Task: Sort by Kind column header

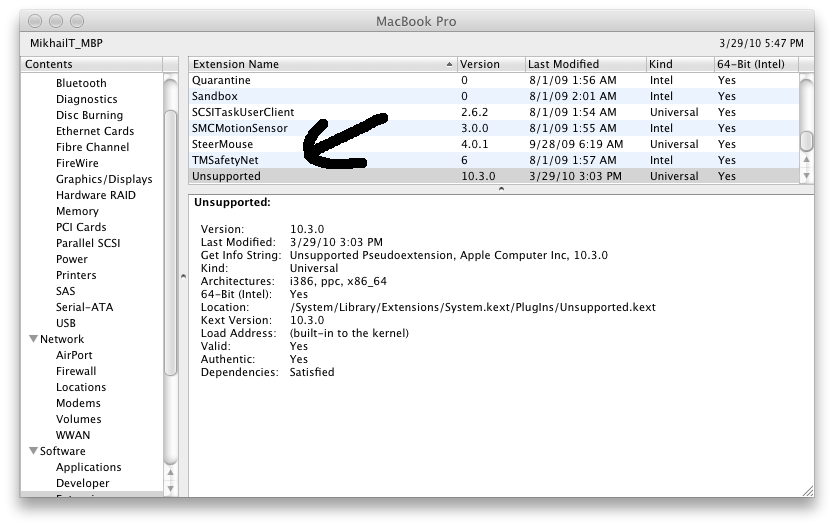Action: point(679,64)
